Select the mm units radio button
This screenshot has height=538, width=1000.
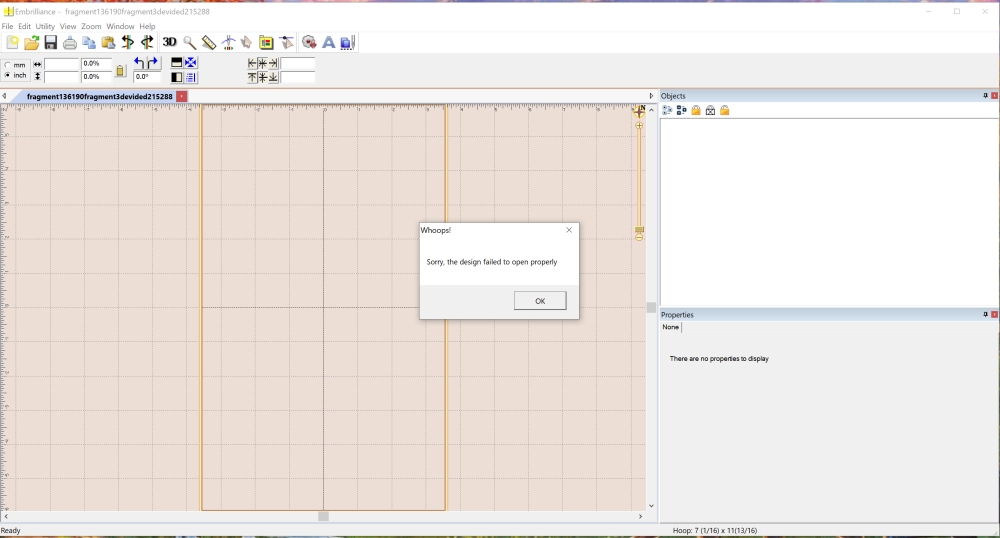tap(8, 64)
